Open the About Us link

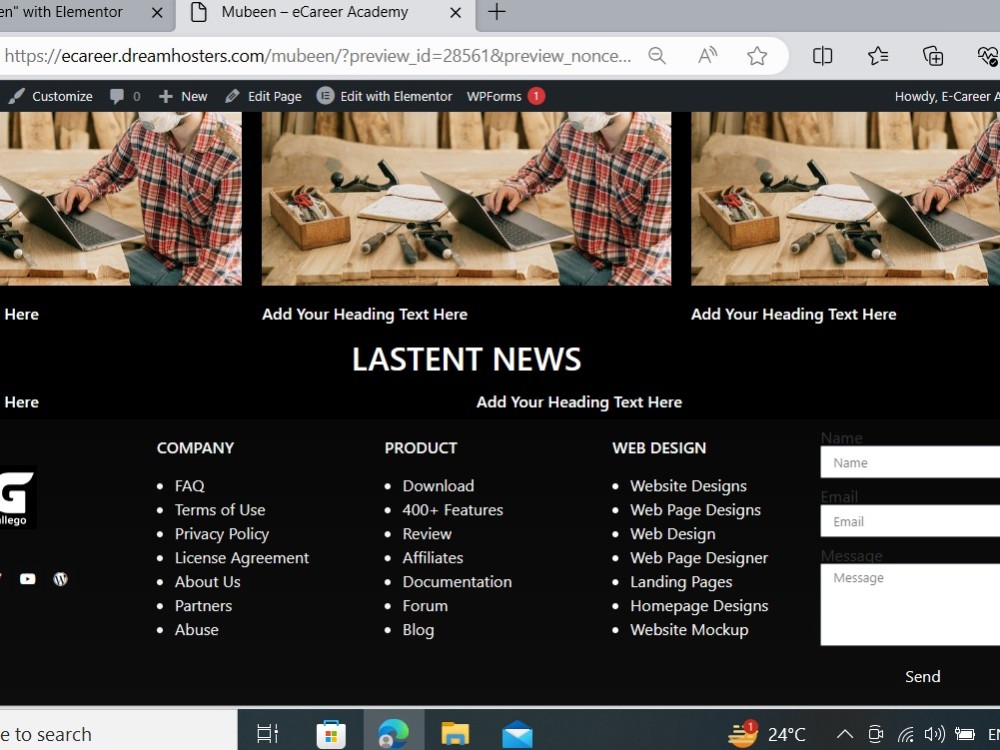pos(207,582)
